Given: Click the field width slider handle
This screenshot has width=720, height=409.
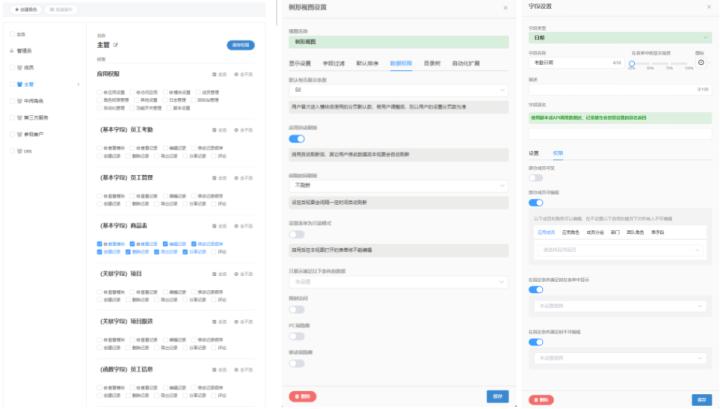Looking at the screenshot, I should click(x=632, y=64).
